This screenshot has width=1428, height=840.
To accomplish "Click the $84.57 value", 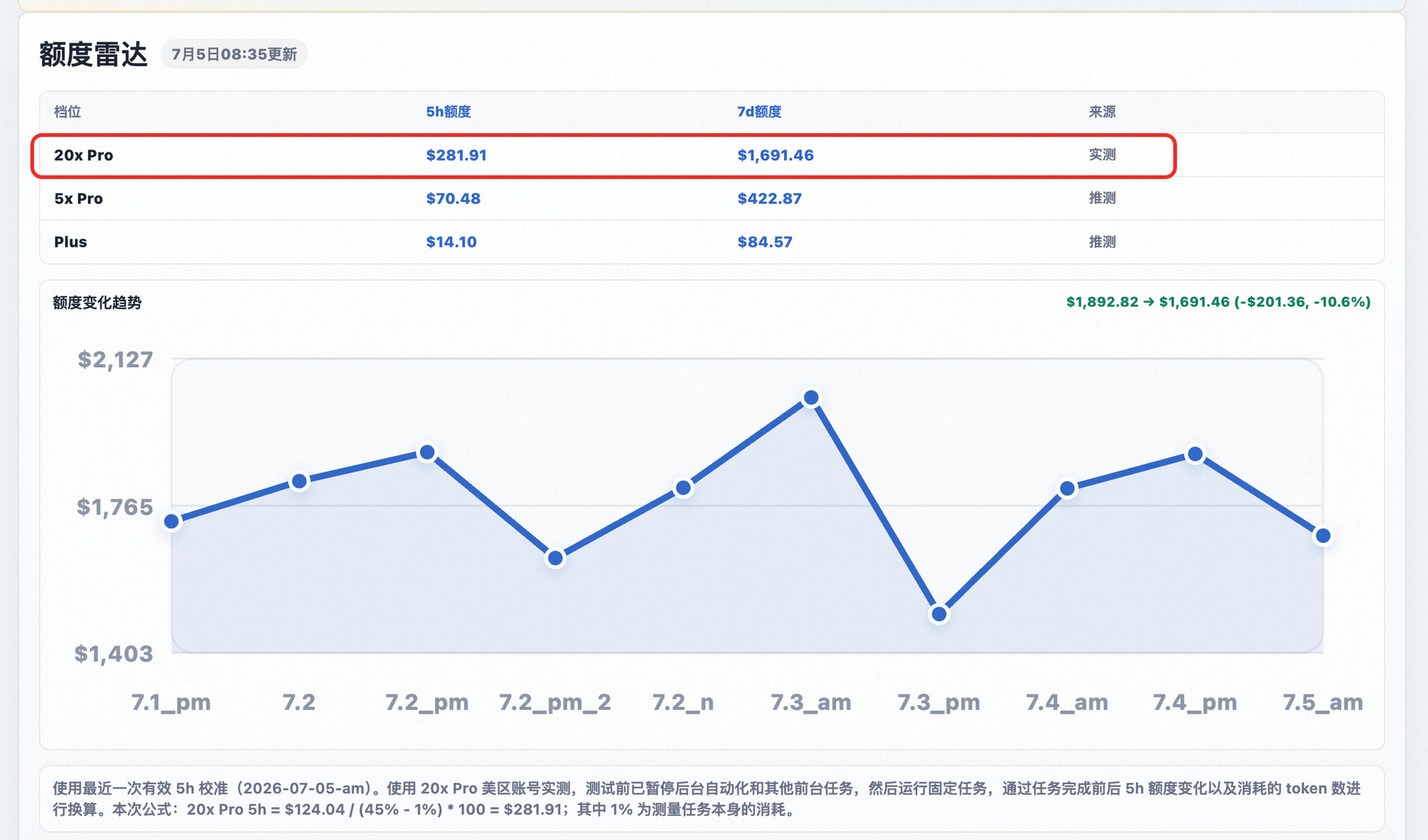I will 765,242.
